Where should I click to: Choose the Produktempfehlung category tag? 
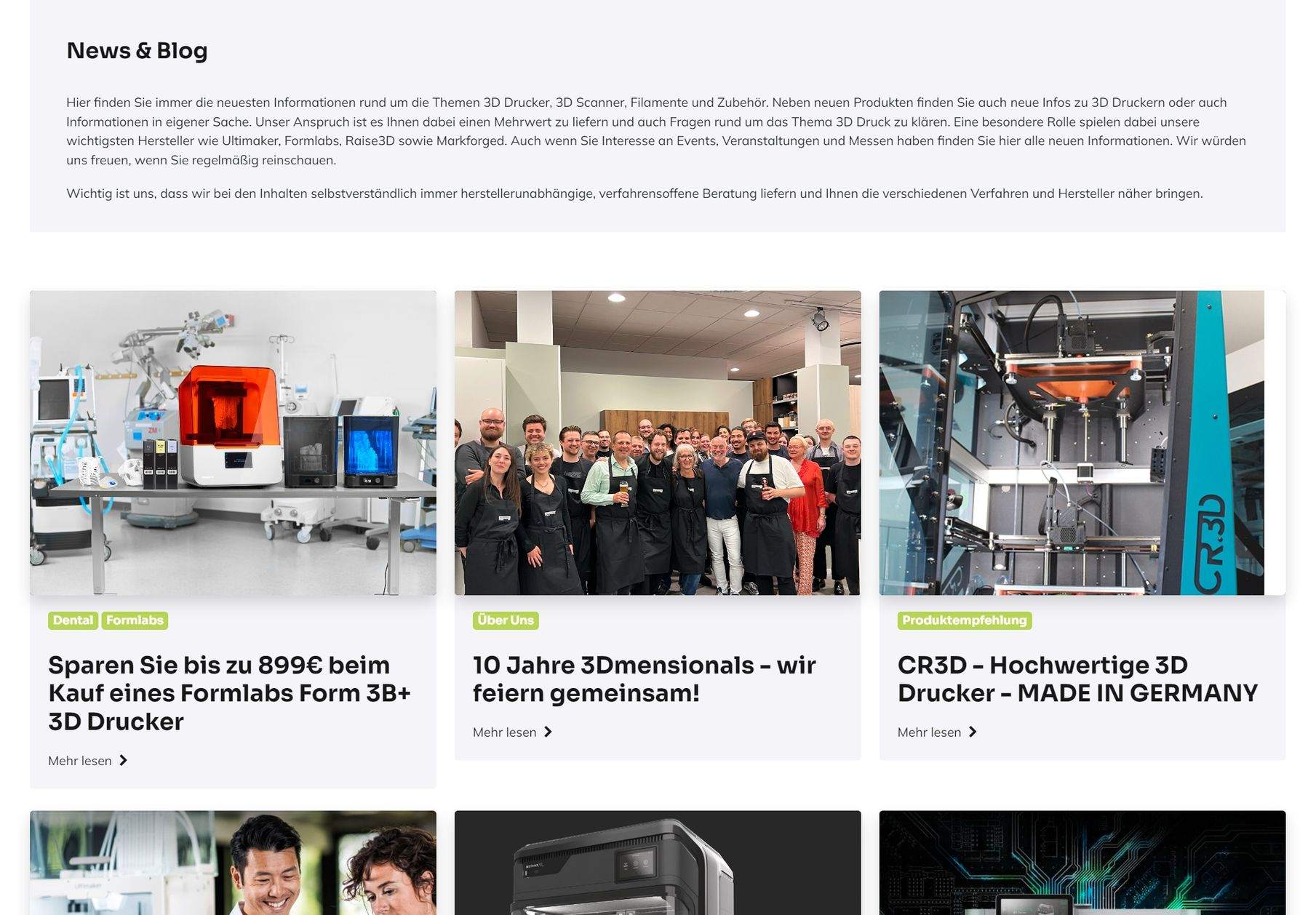(964, 620)
